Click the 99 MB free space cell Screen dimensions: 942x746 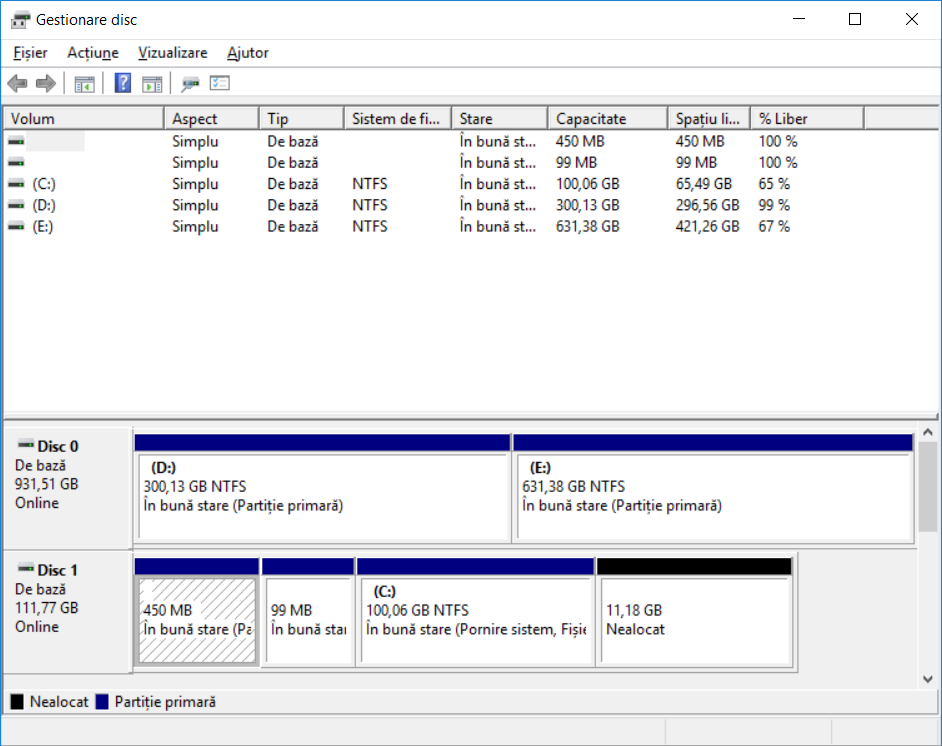(696, 162)
